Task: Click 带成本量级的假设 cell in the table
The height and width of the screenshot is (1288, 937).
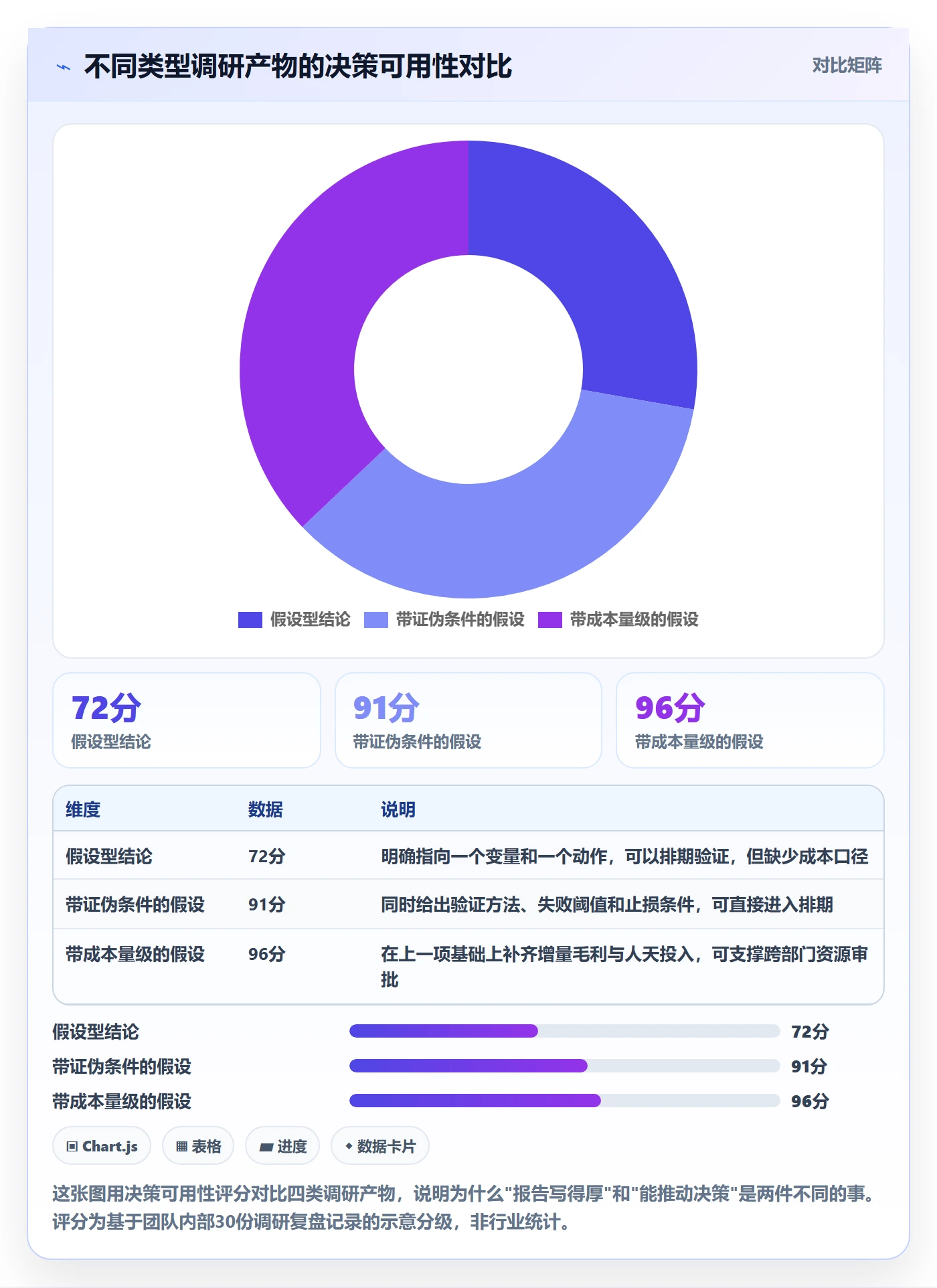Action: click(x=135, y=954)
